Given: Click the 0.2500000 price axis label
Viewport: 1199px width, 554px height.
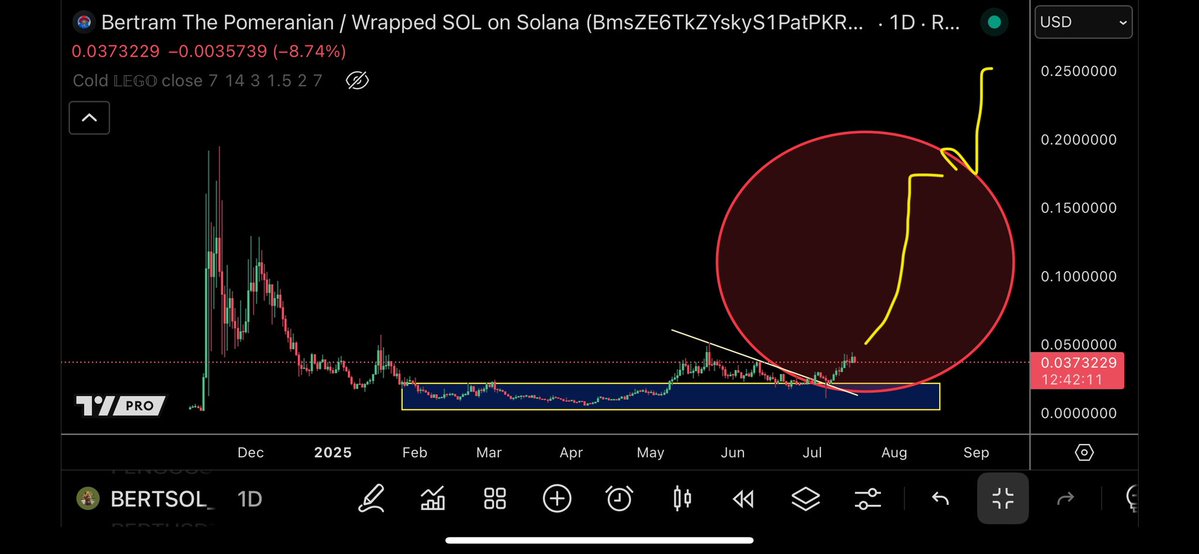Looking at the screenshot, I should pos(1078,71).
